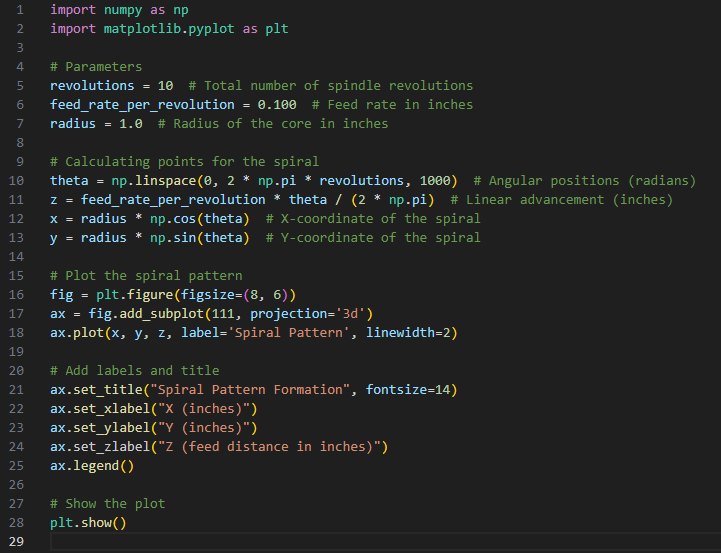Click 'radius = 1.0' assignment on line 7
The width and height of the screenshot is (721, 553).
pos(96,124)
